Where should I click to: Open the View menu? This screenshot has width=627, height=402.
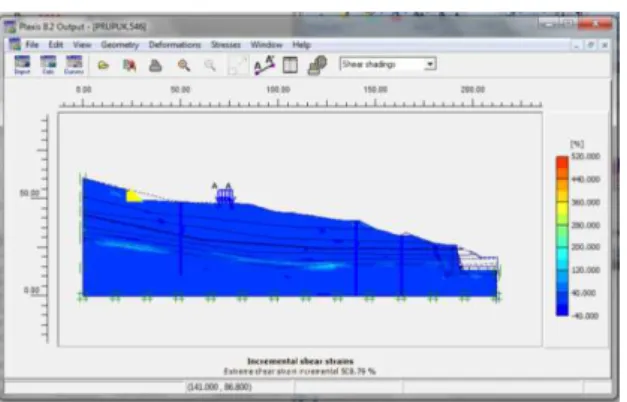tap(82, 45)
